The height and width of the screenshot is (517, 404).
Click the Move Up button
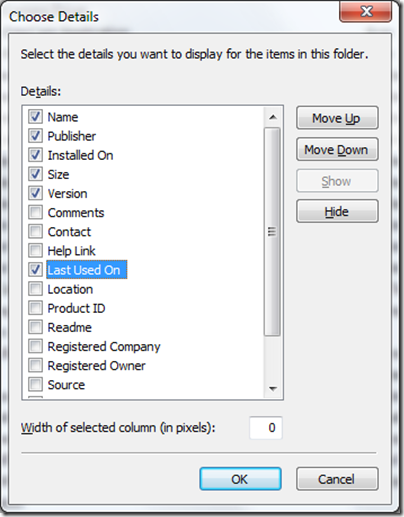337,118
